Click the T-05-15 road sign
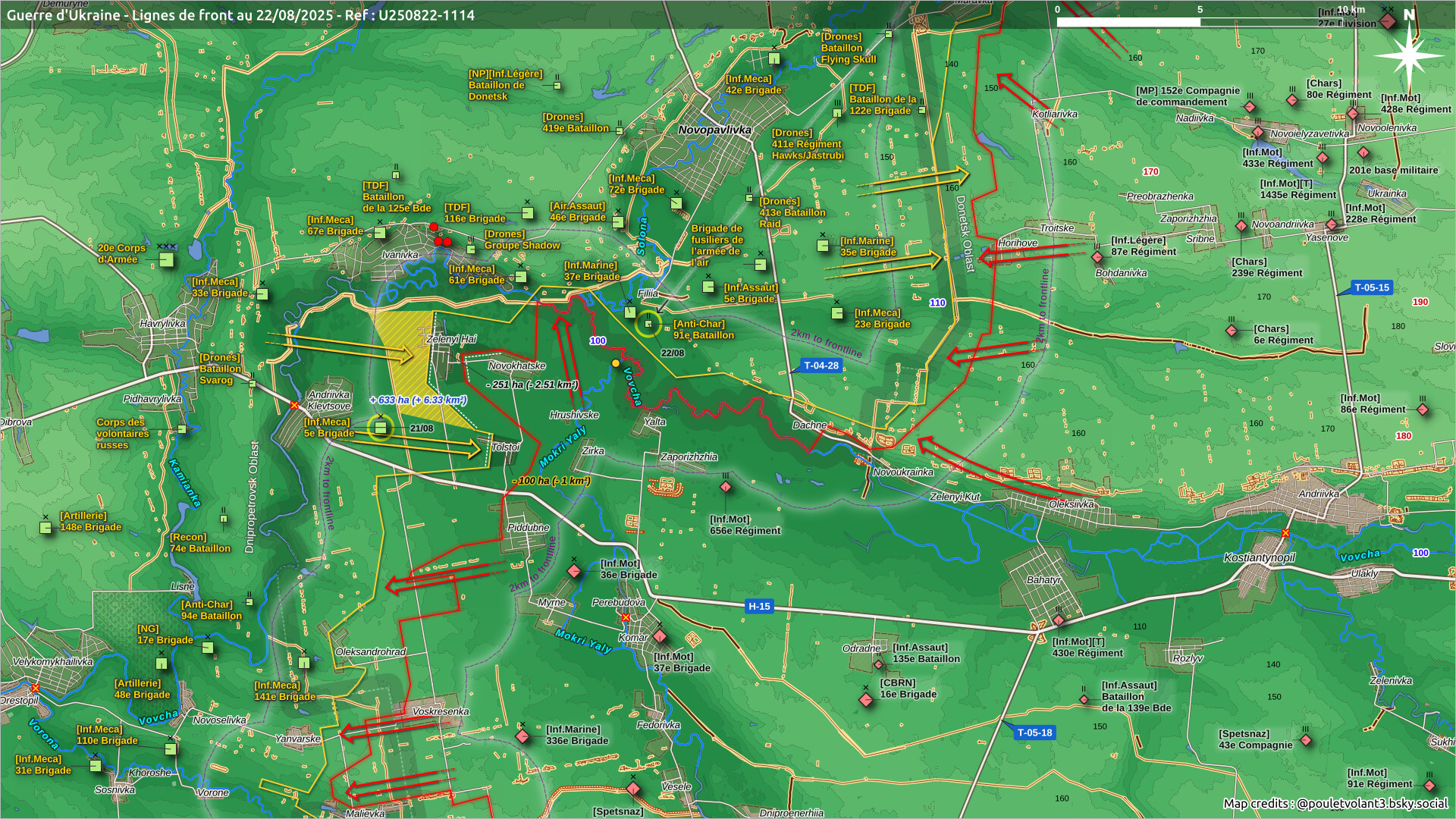This screenshot has height=819, width=1456. click(1373, 287)
